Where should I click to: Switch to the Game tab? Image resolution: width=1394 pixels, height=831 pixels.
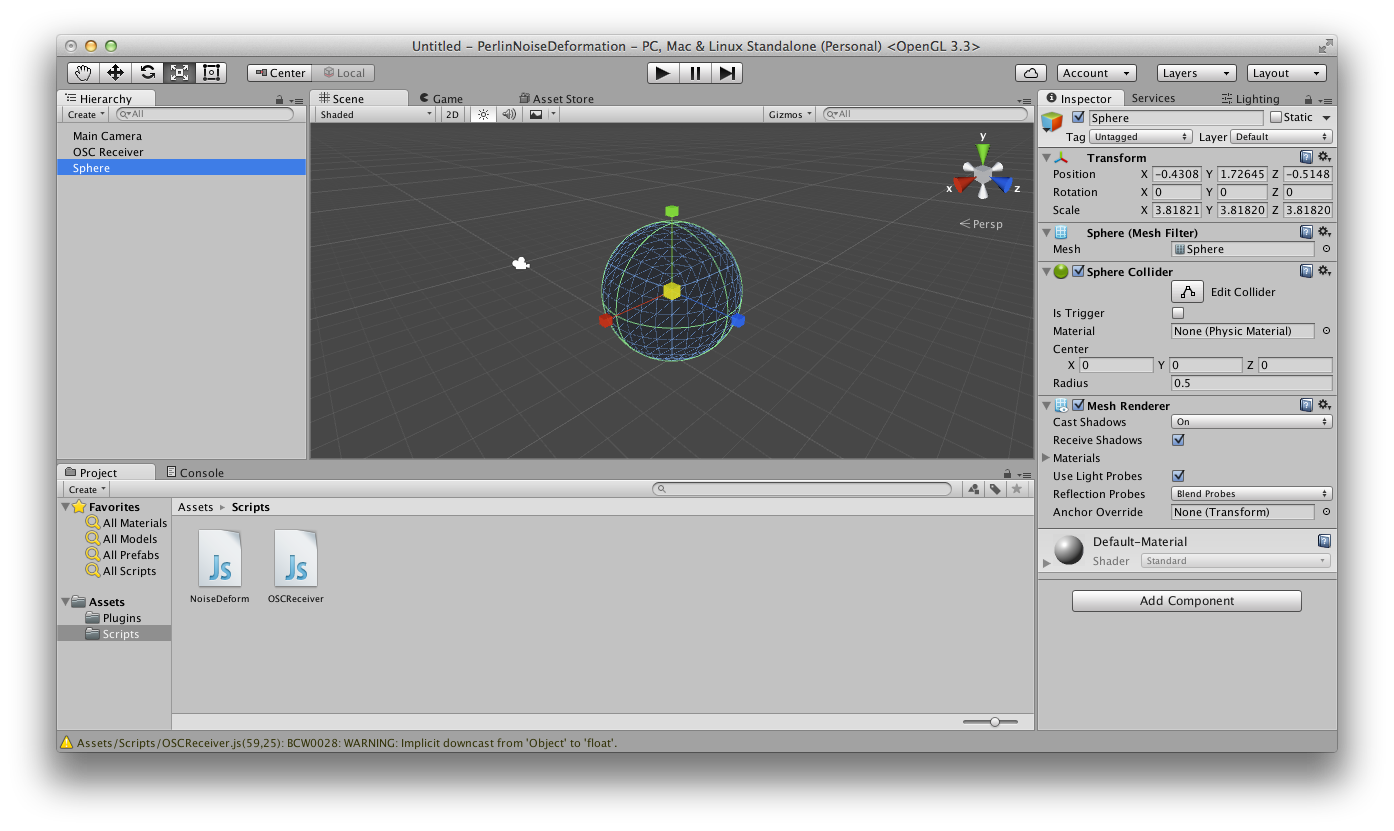coord(440,99)
